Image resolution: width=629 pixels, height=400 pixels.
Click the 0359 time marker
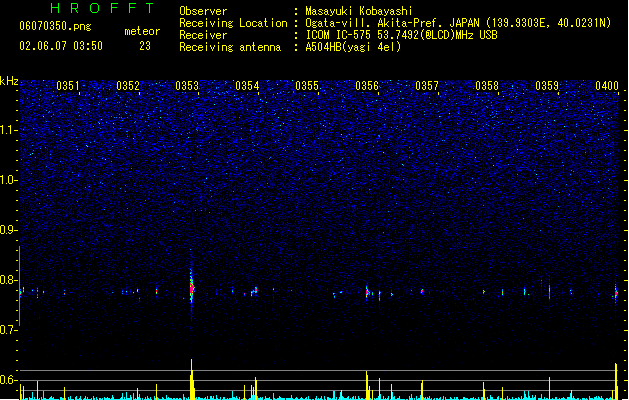coord(547,86)
